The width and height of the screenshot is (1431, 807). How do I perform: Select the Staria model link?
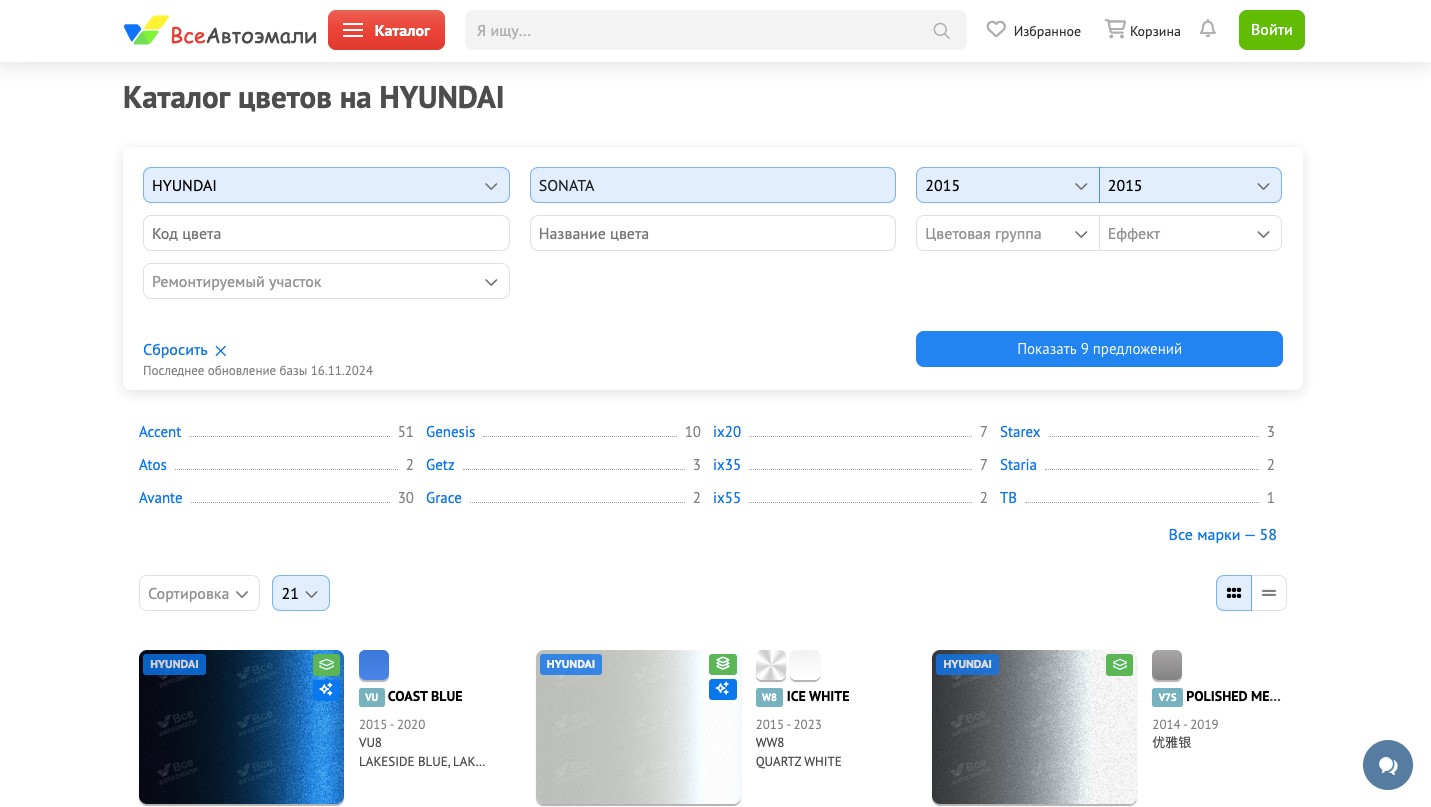(1018, 465)
